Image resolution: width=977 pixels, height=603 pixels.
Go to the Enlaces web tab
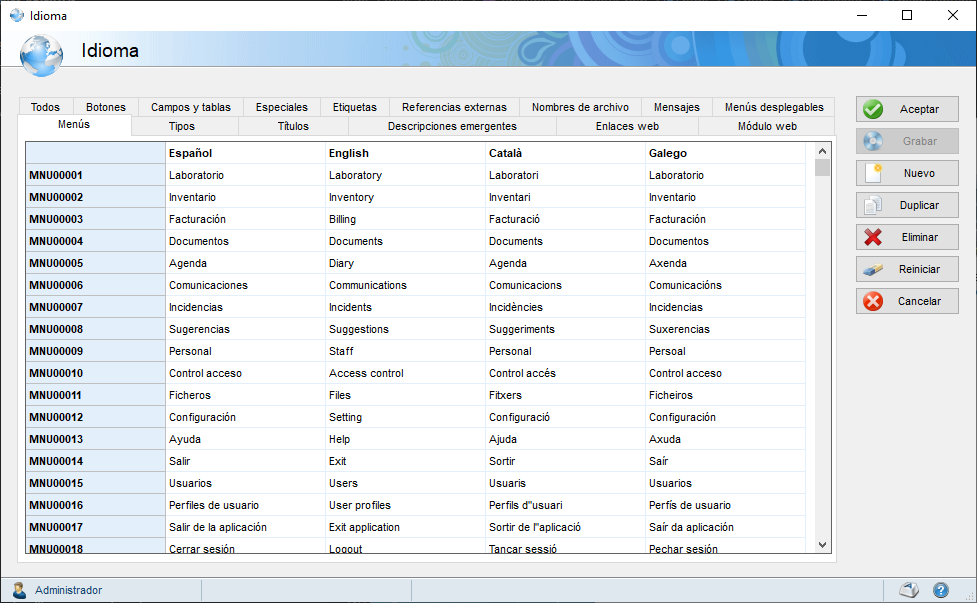[x=627, y=126]
